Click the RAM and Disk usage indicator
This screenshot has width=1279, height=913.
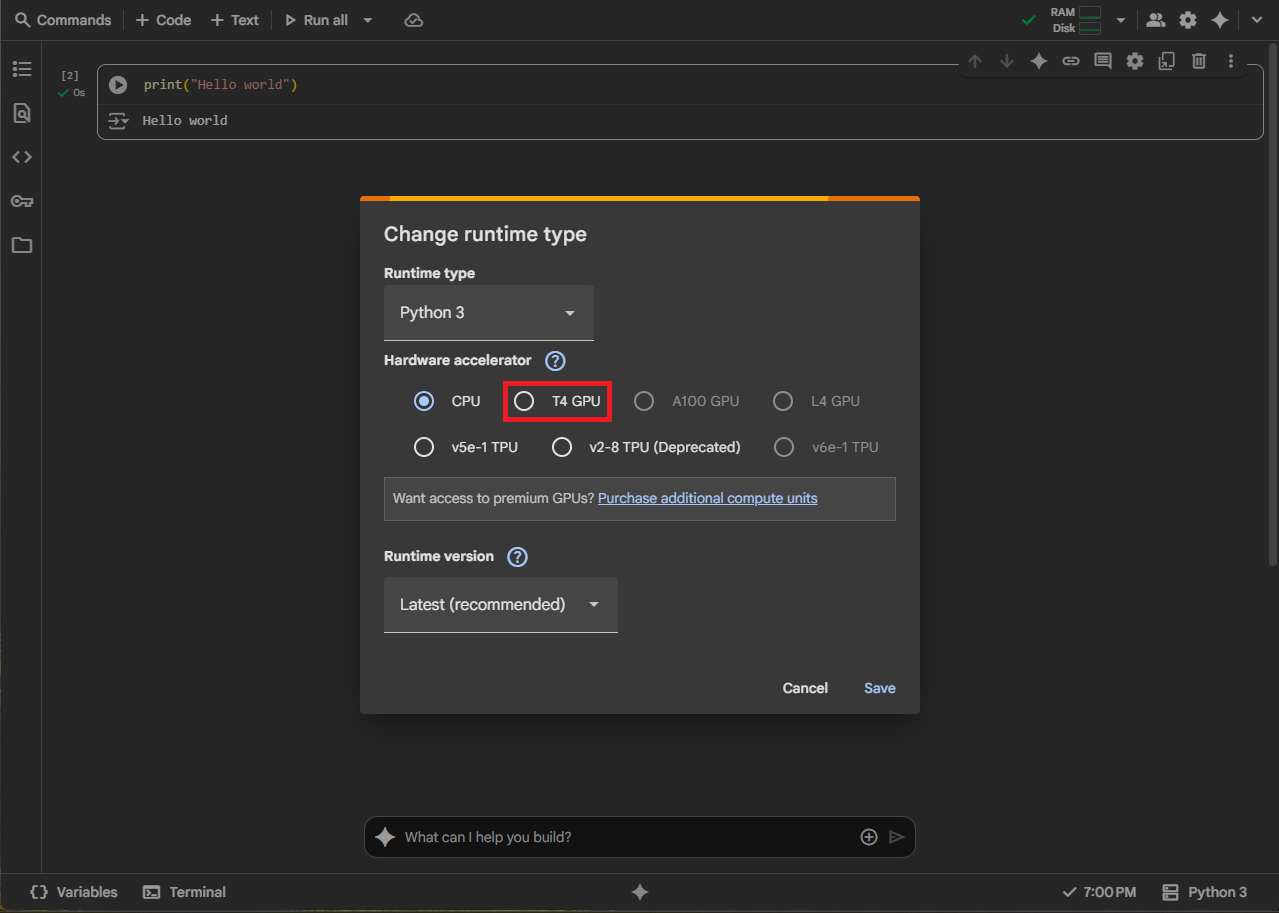pos(1076,20)
